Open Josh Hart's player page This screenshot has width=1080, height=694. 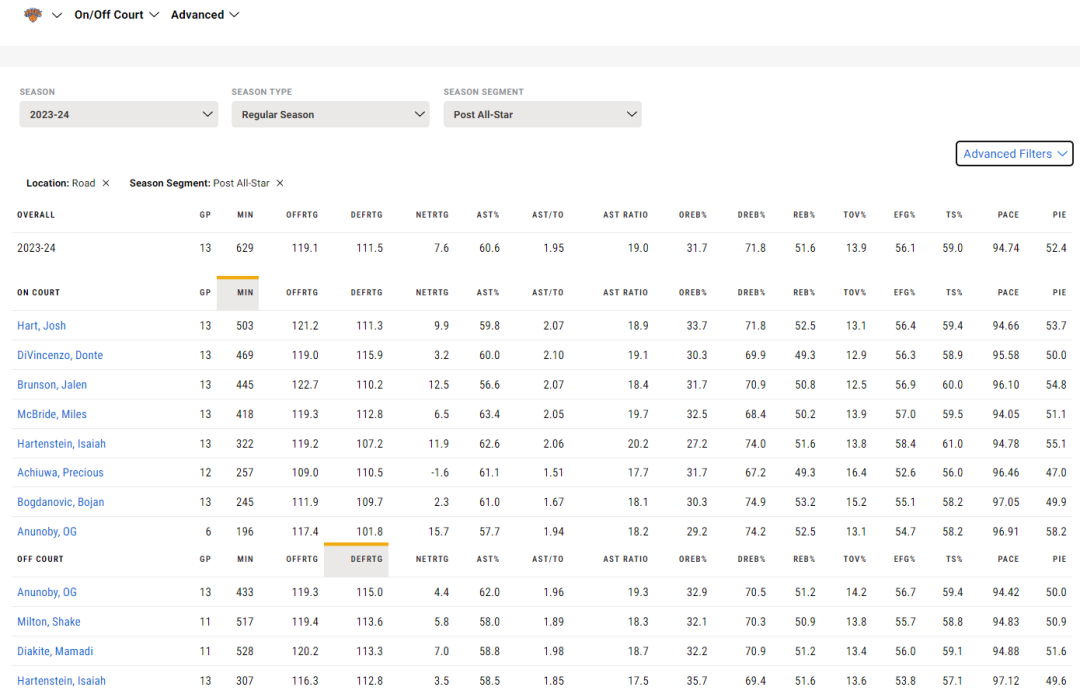(41, 326)
